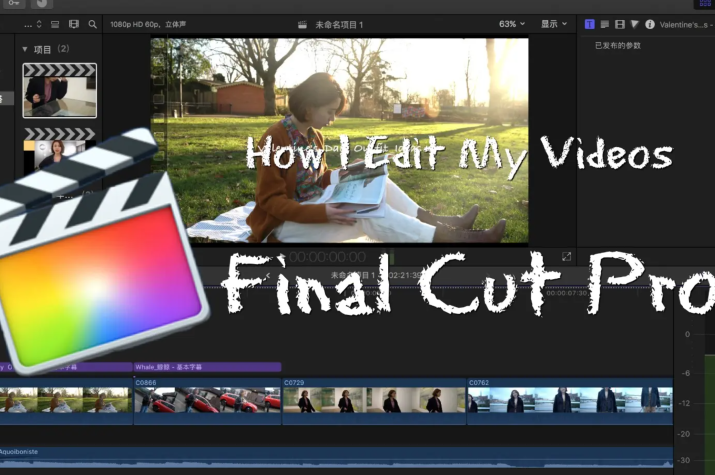Click the fullscreen arrows below the viewer

567,257
